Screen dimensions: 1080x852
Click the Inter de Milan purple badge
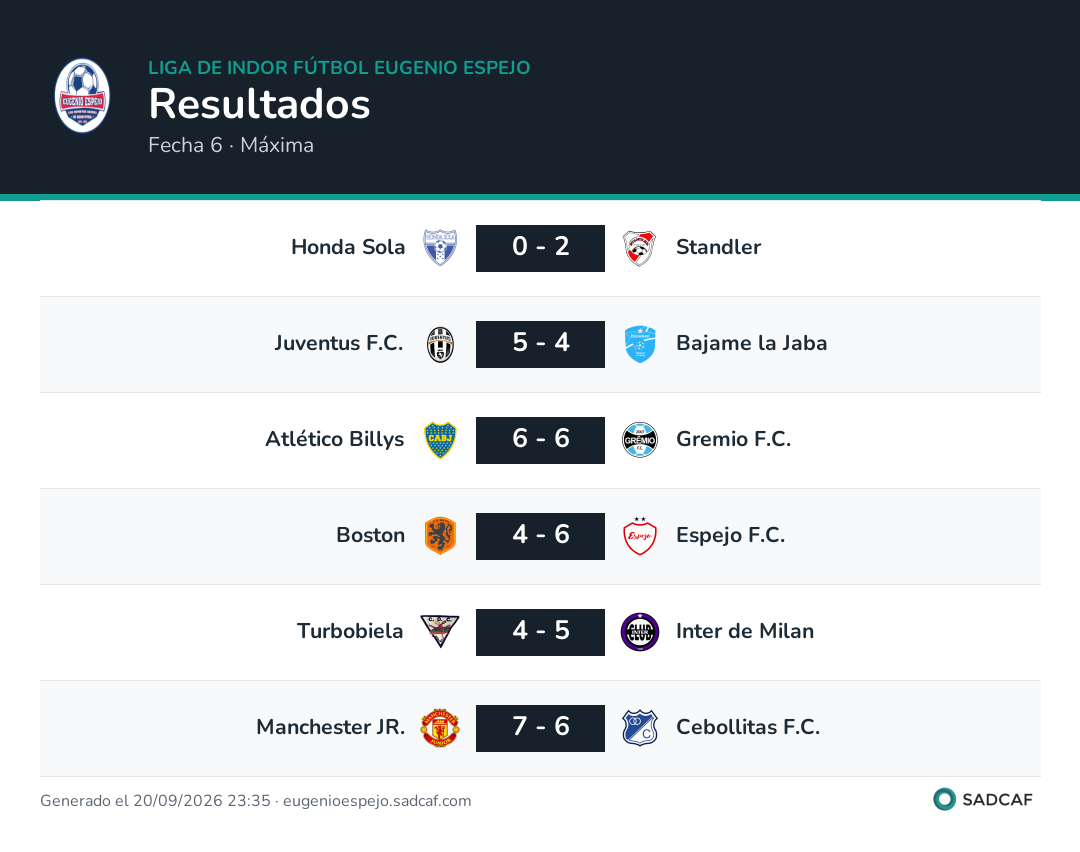[x=640, y=632]
